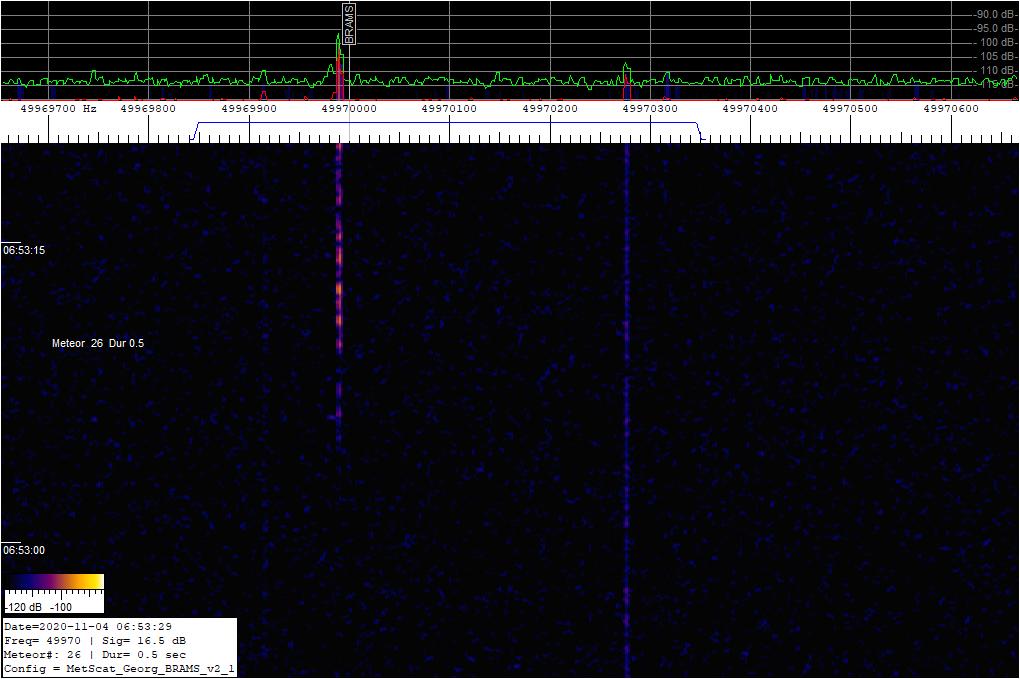Click the -90.0 dB scale label

click(x=995, y=14)
